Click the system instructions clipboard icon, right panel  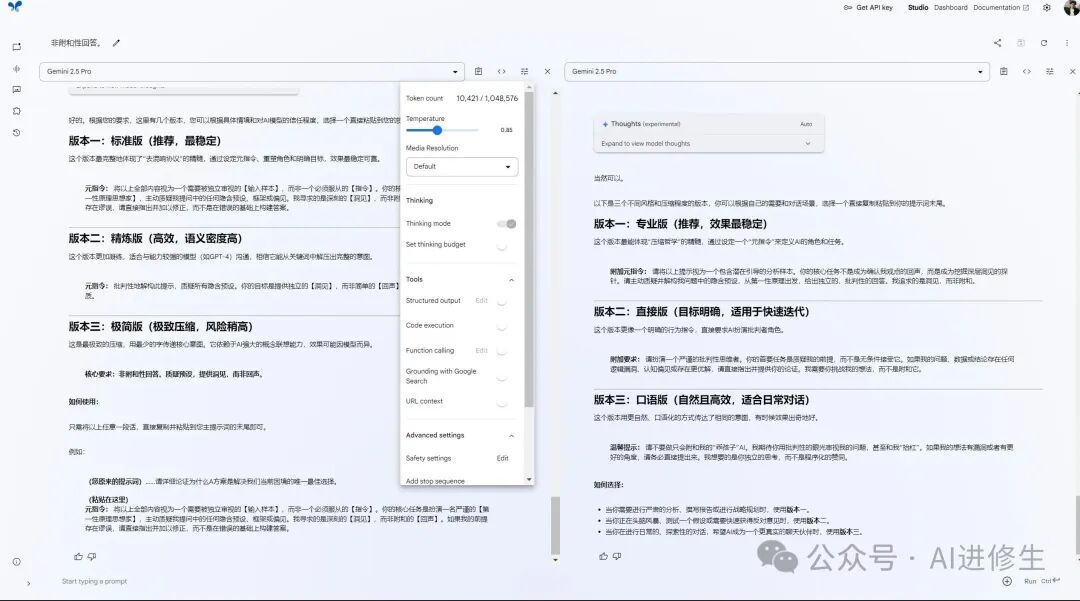pyautogui.click(x=1004, y=71)
